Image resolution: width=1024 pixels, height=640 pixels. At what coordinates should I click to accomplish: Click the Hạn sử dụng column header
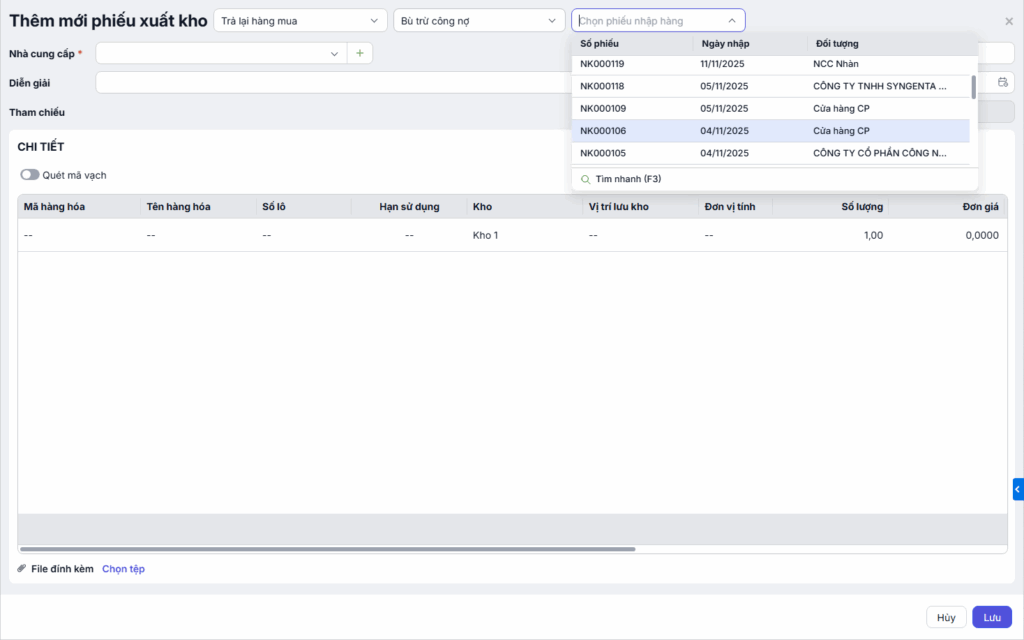(x=409, y=206)
